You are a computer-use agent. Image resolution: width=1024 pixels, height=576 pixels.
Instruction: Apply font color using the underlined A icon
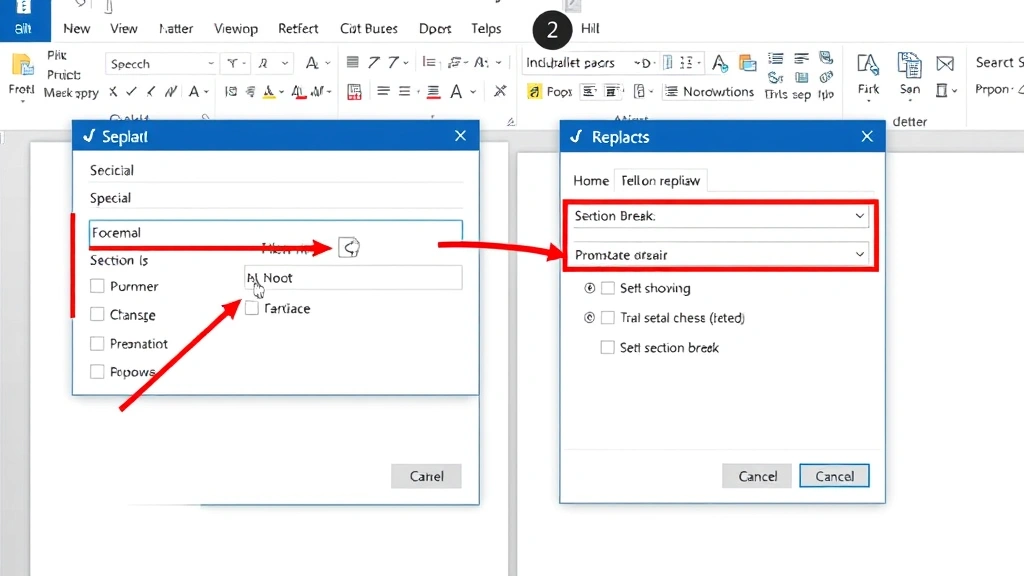tap(299, 92)
